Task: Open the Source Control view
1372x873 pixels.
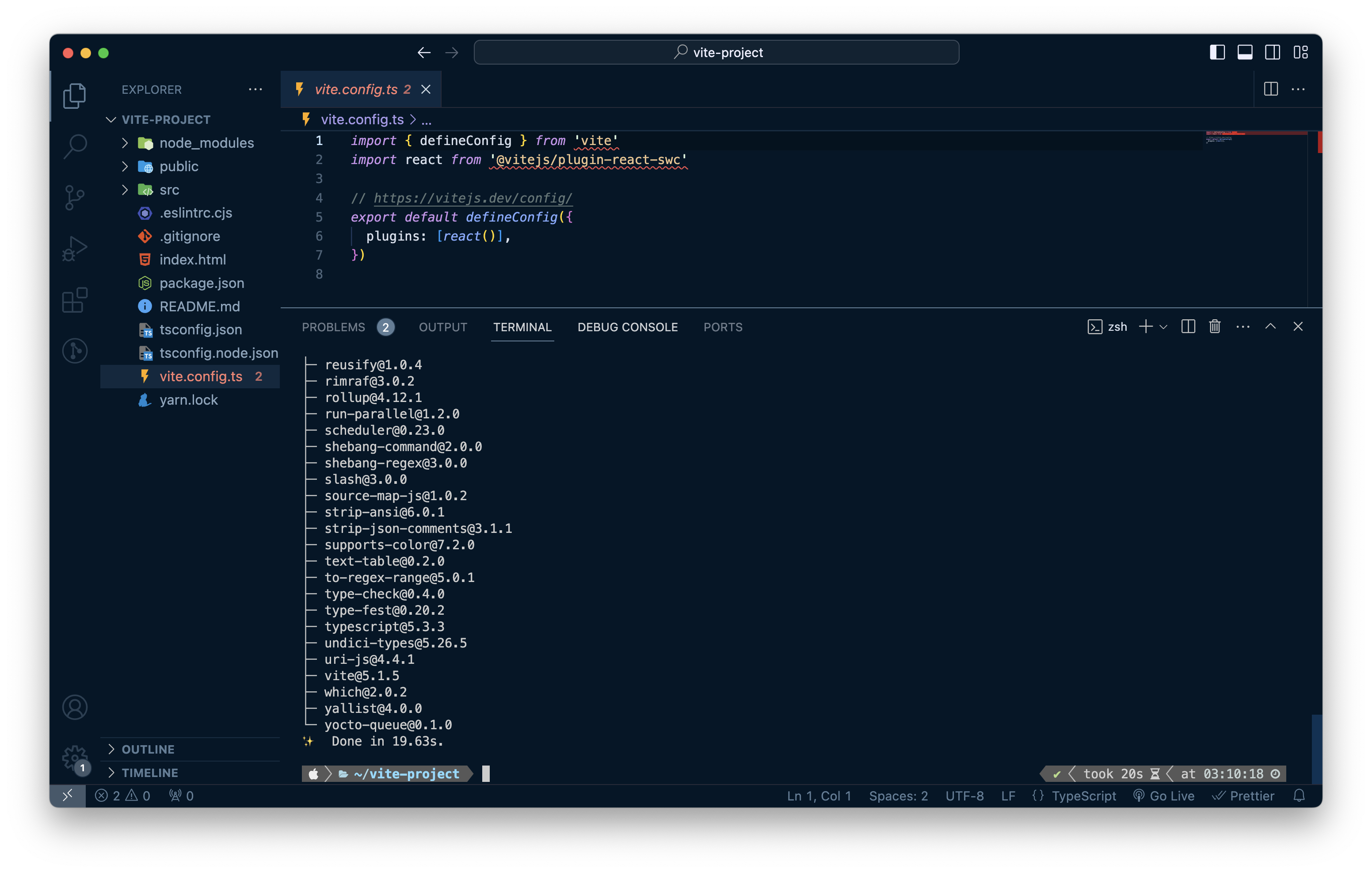Action: click(x=75, y=197)
